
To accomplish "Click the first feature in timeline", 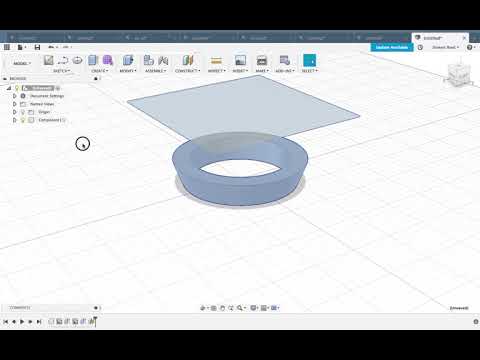I will point(51,322).
